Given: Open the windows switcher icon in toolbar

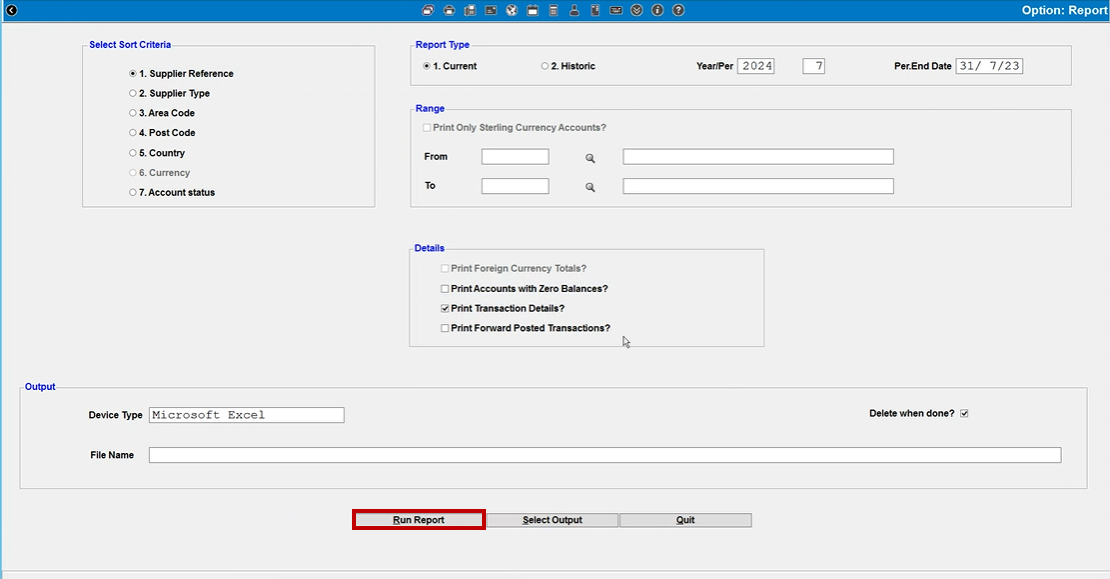Looking at the screenshot, I should [x=428, y=10].
